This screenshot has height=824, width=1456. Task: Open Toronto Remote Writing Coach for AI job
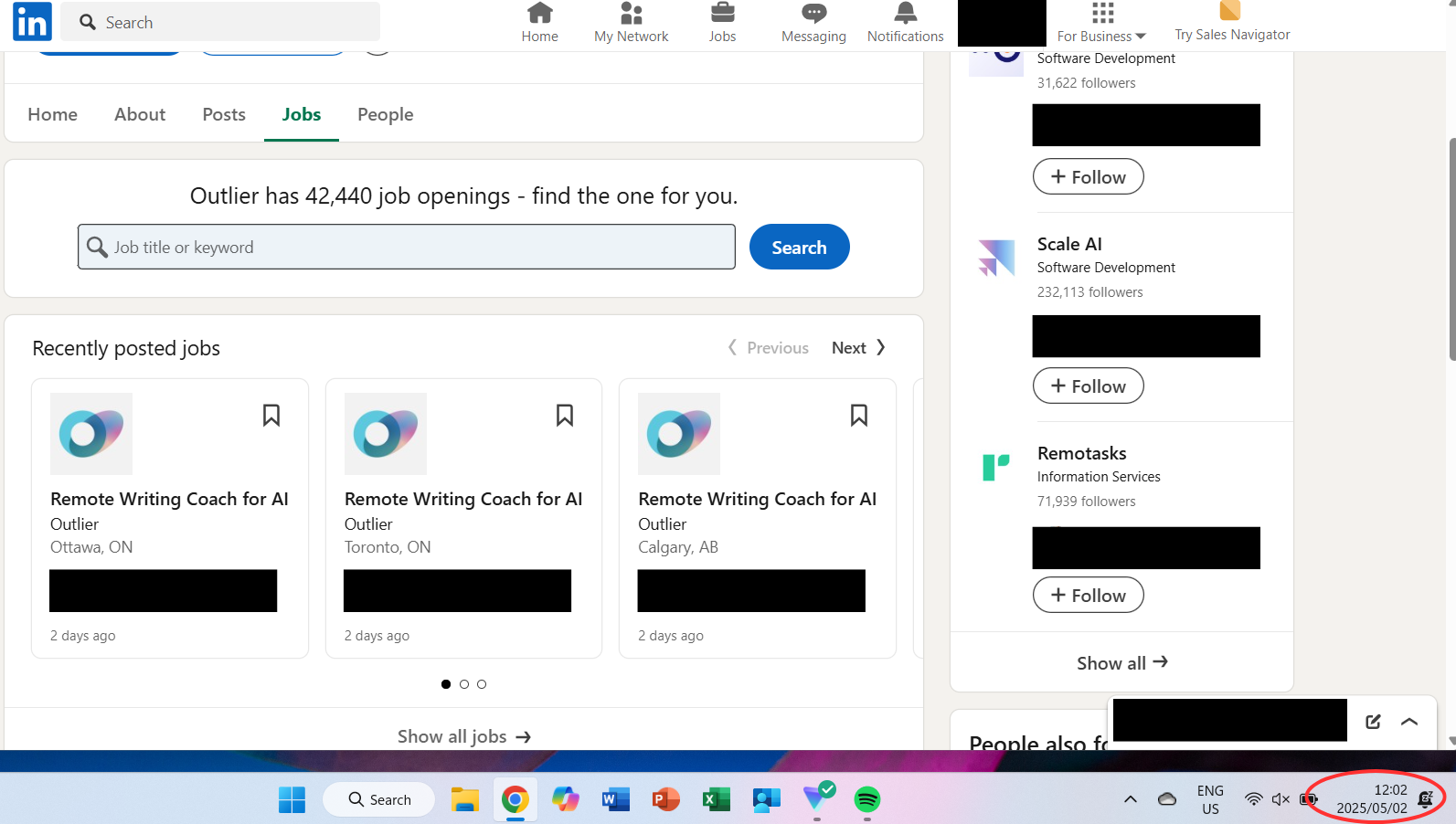click(463, 499)
